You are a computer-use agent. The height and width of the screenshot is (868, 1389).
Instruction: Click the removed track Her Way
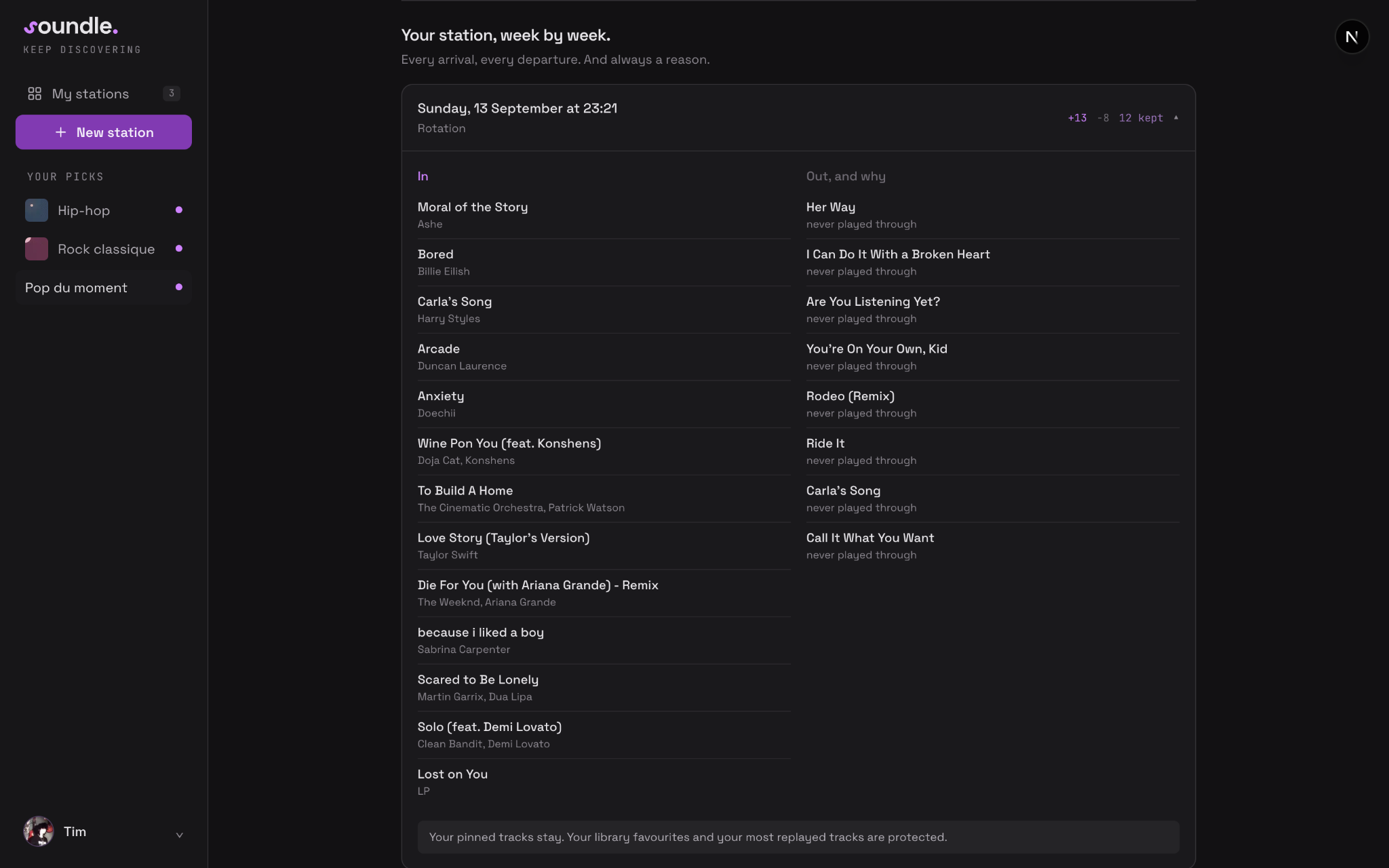(831, 208)
